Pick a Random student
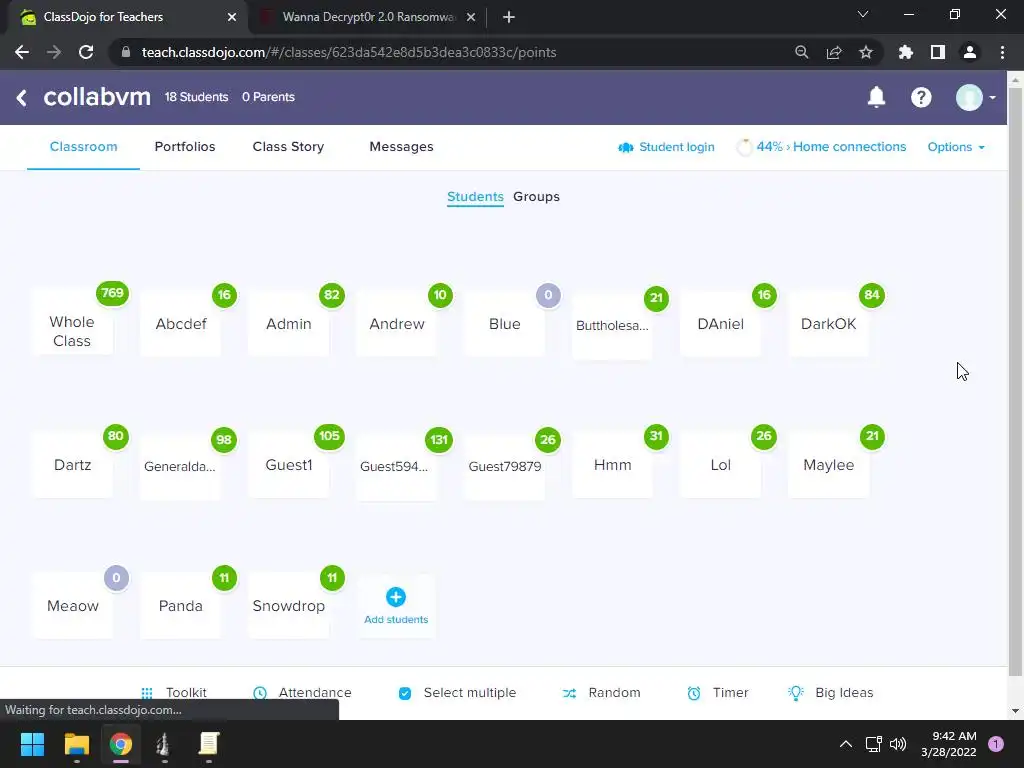 601,693
